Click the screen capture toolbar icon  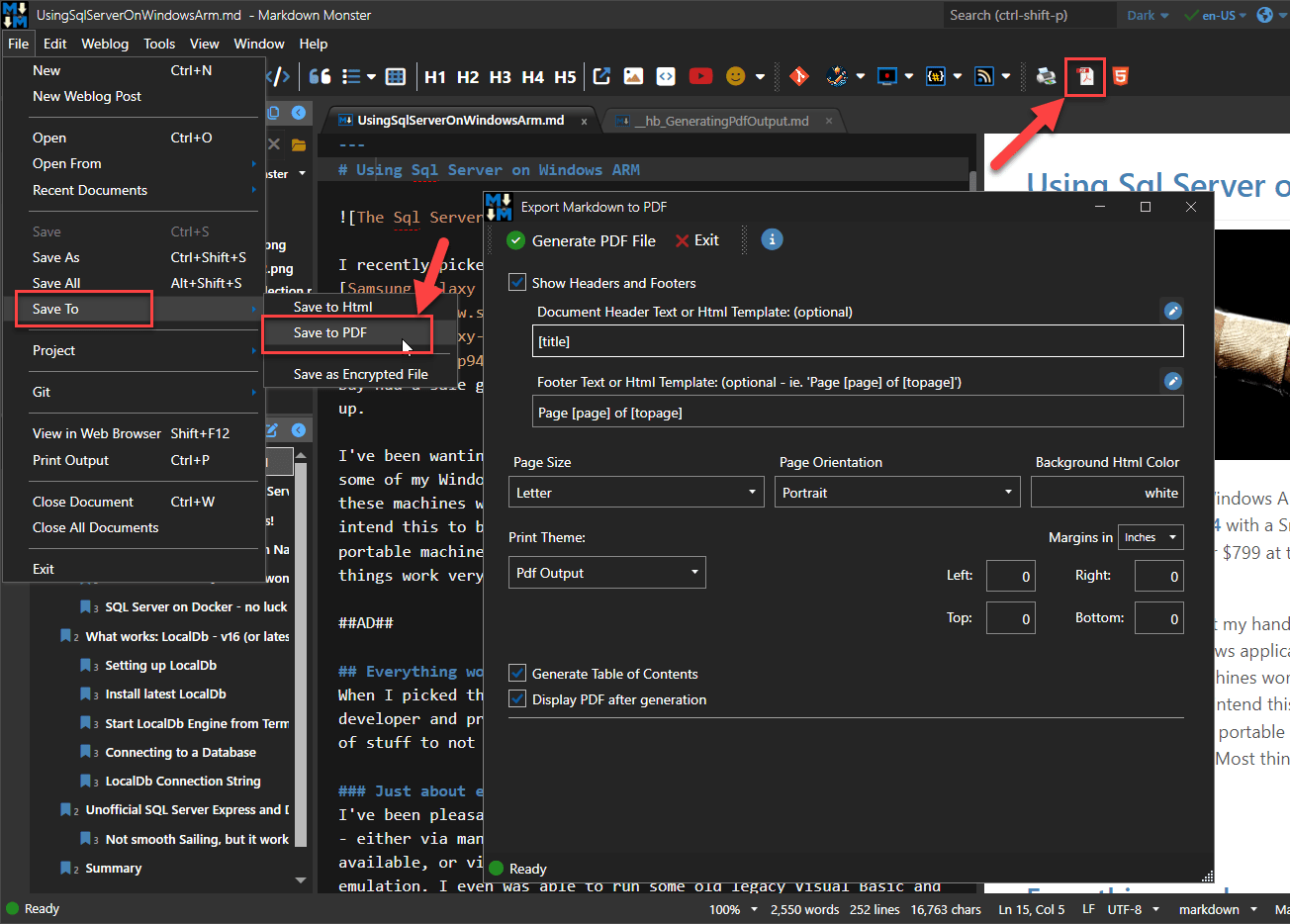[x=887, y=76]
